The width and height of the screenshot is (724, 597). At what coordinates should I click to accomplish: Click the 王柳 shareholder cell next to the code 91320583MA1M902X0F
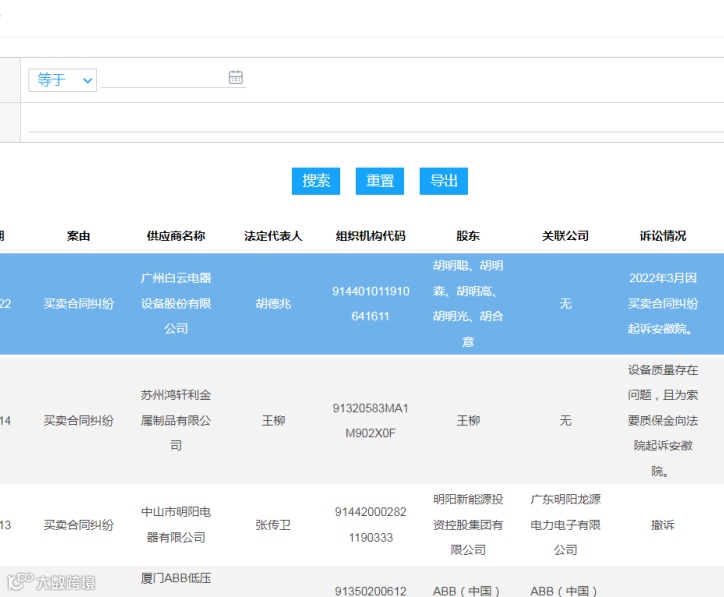[468, 420]
